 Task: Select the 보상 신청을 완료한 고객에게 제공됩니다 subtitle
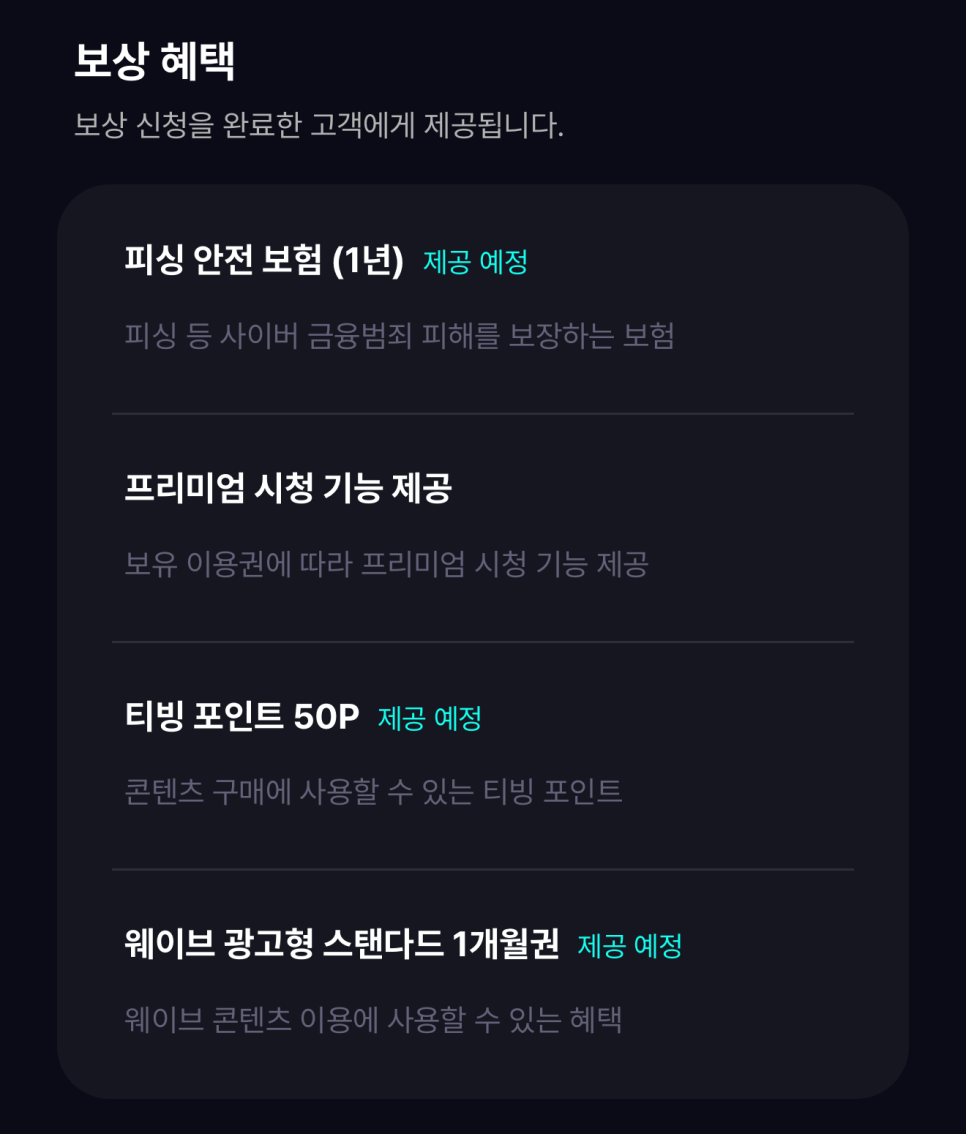pyautogui.click(x=319, y=125)
